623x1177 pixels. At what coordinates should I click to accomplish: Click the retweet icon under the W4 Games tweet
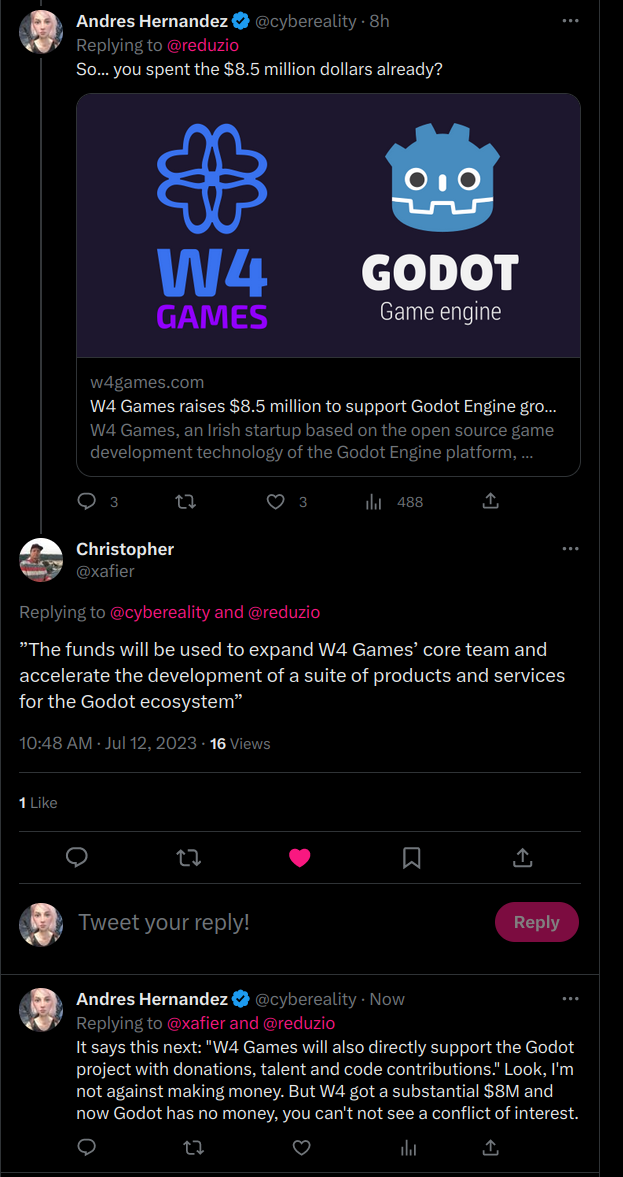[x=186, y=501]
